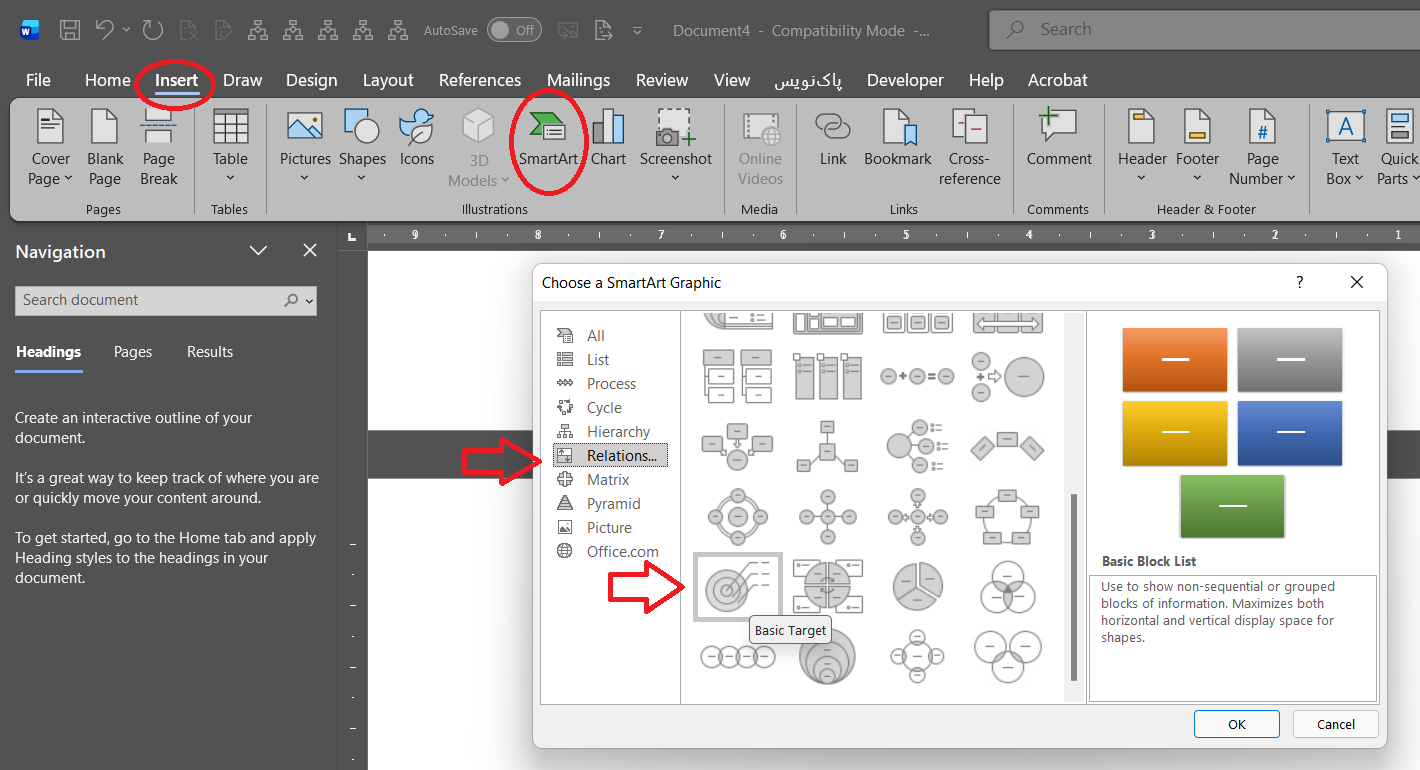Confirm SmartArt choice with OK
Viewport: 1420px width, 770px height.
click(1236, 723)
